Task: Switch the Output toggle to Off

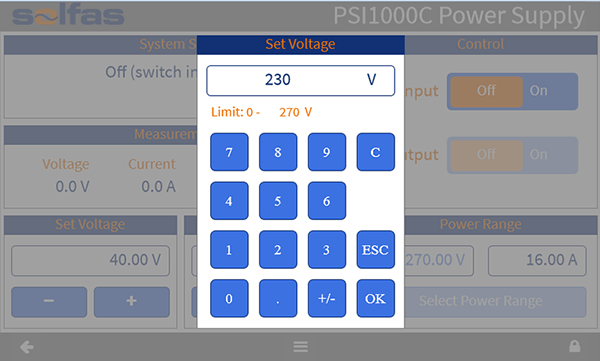Action: point(486,155)
